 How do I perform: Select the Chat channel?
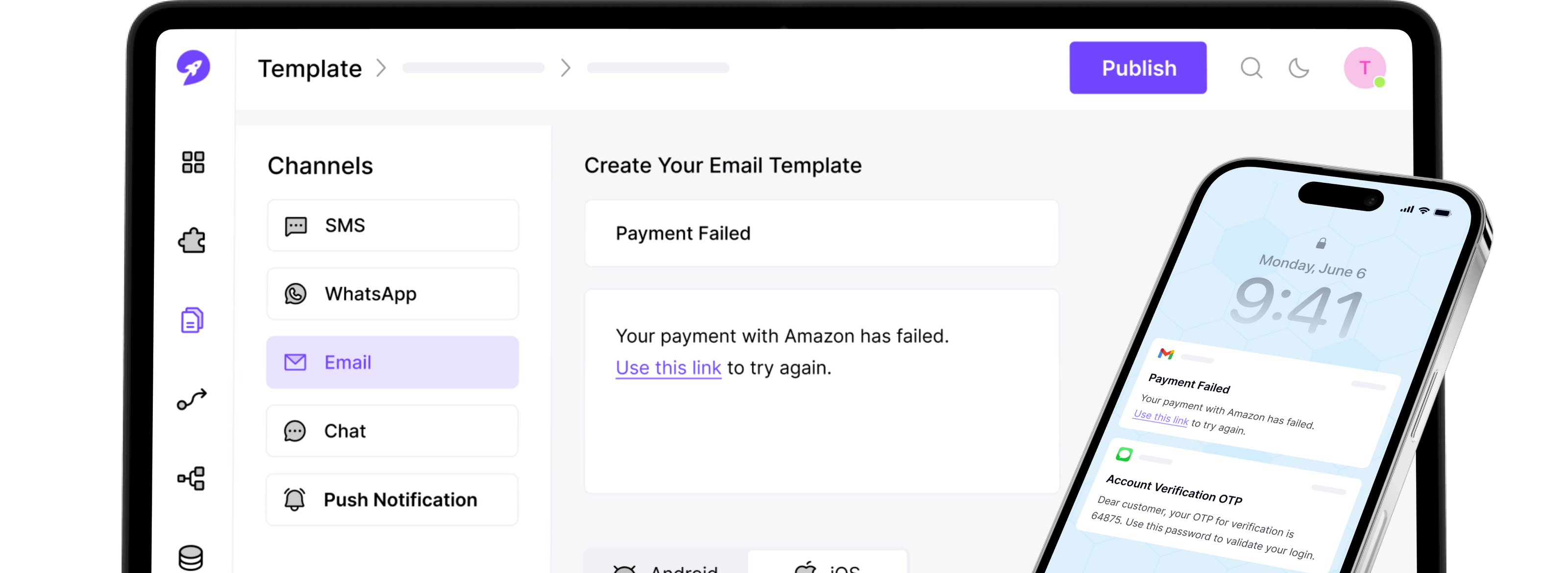tap(392, 431)
